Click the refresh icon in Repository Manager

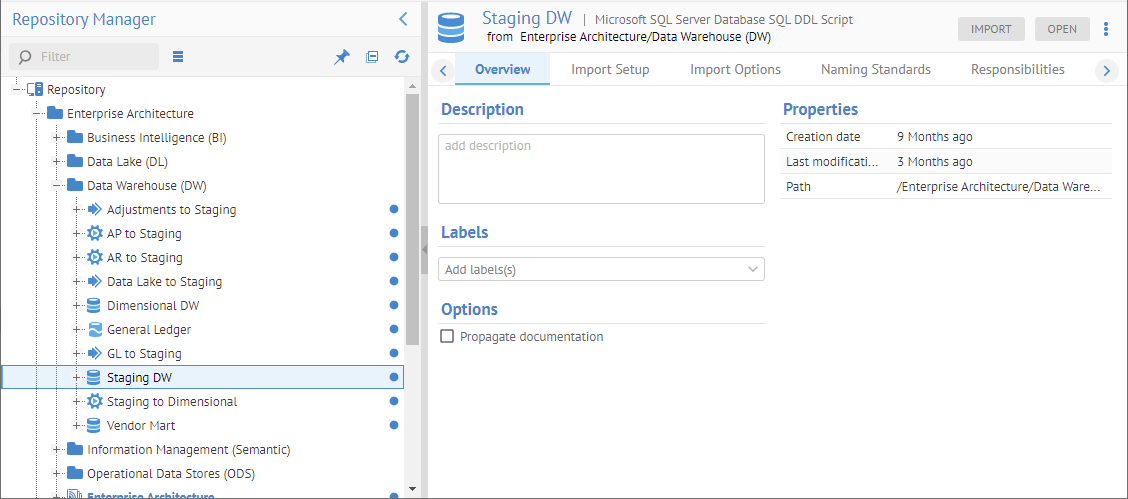click(x=402, y=57)
